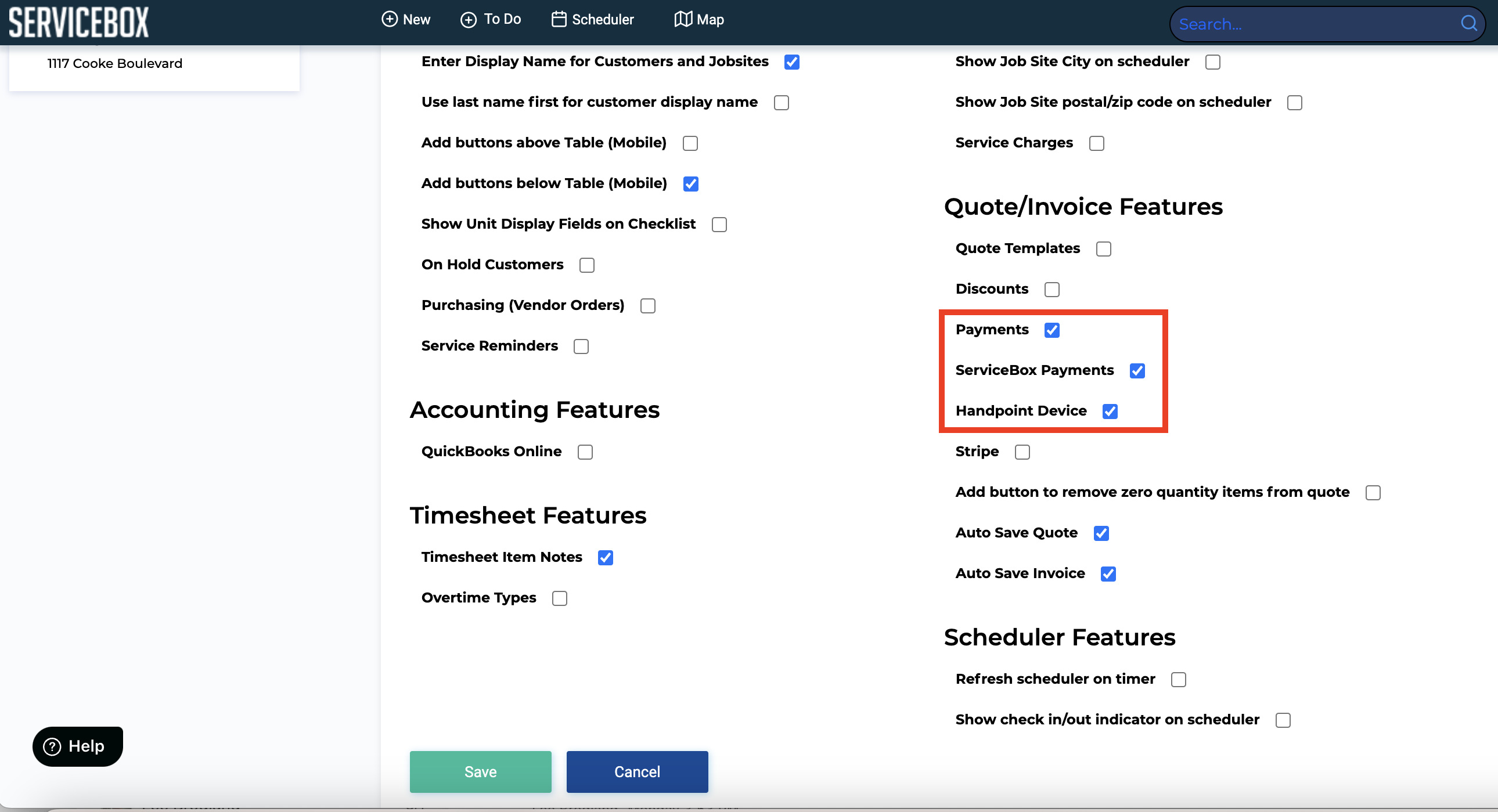Click the Save button

(480, 771)
